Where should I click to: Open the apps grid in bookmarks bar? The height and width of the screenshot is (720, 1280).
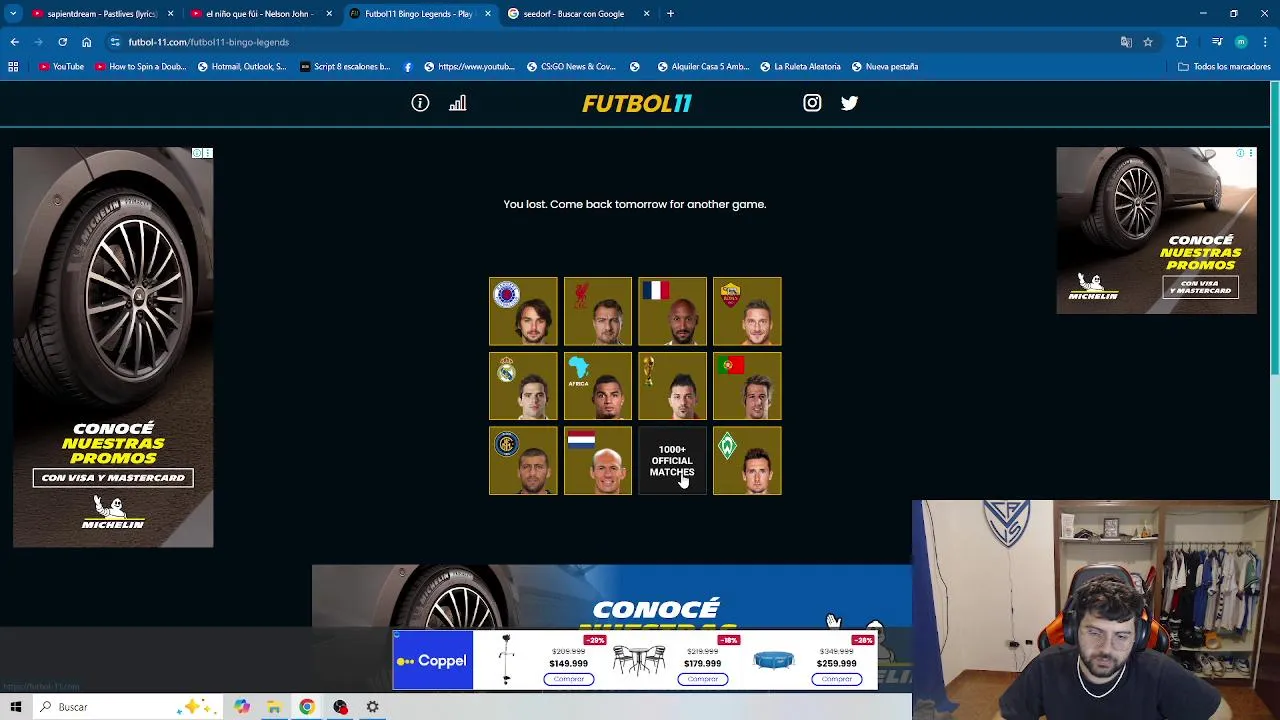[x=13, y=67]
